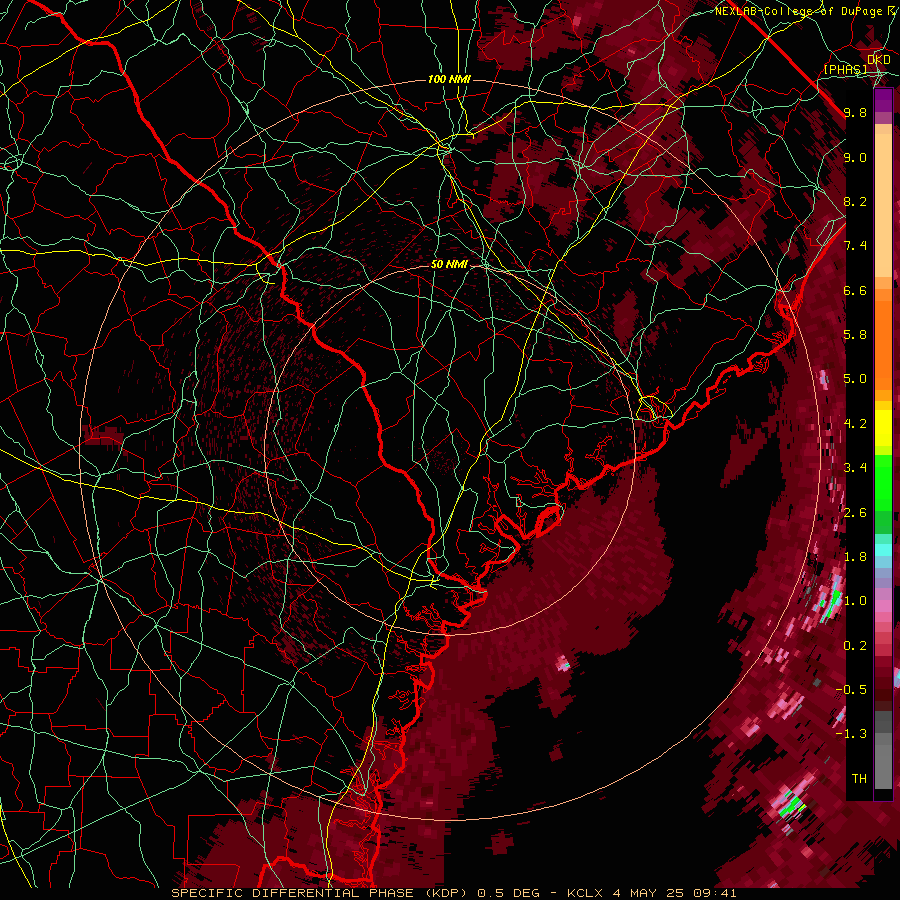Click the 9.0 value on the color scale
This screenshot has height=900, width=900.
[855, 157]
